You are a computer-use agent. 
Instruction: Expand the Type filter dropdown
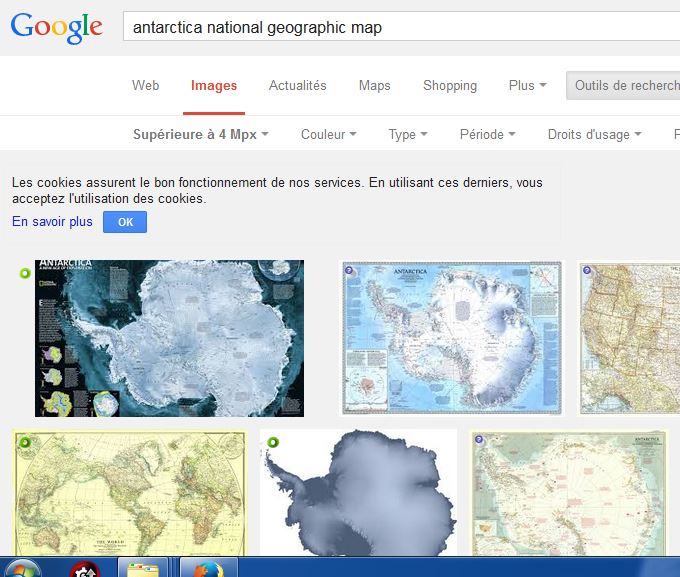[x=408, y=134]
